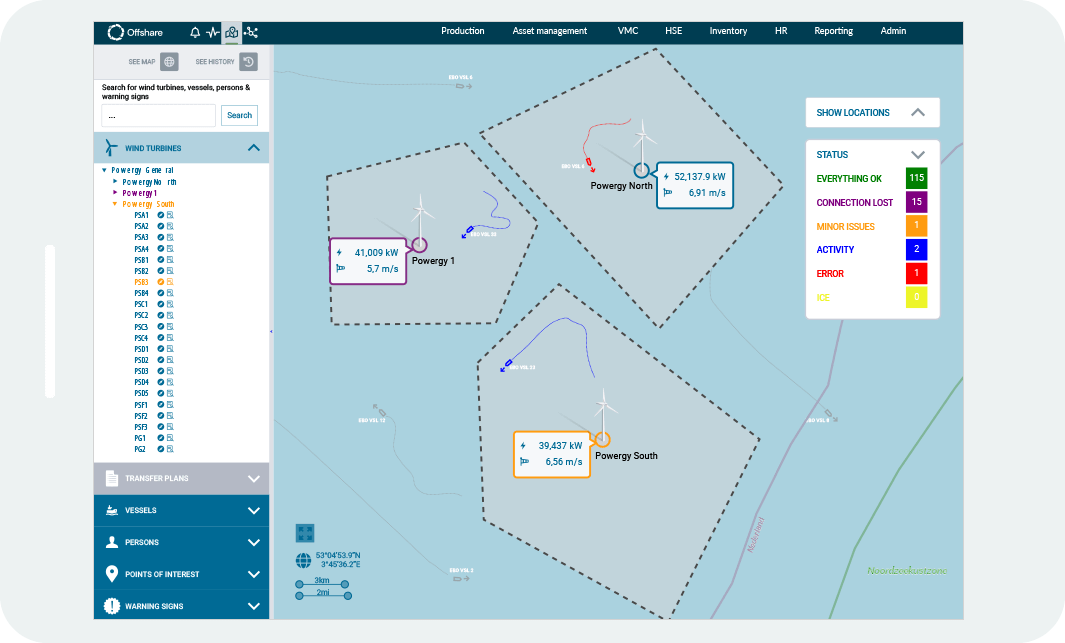
Task: Select turbine PSD5 in the tree
Action: [141, 393]
